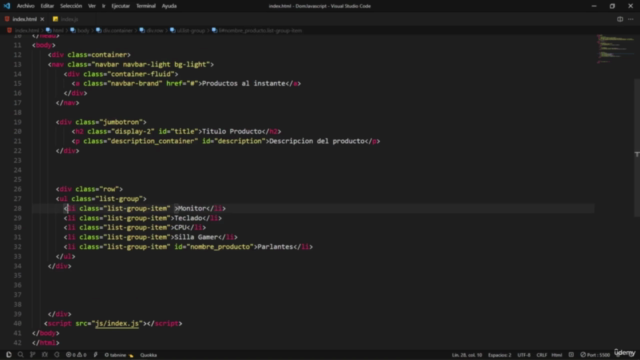The width and height of the screenshot is (640, 360).
Task: Click the VS Code logo icon
Action: pyautogui.click(x=7, y=6)
